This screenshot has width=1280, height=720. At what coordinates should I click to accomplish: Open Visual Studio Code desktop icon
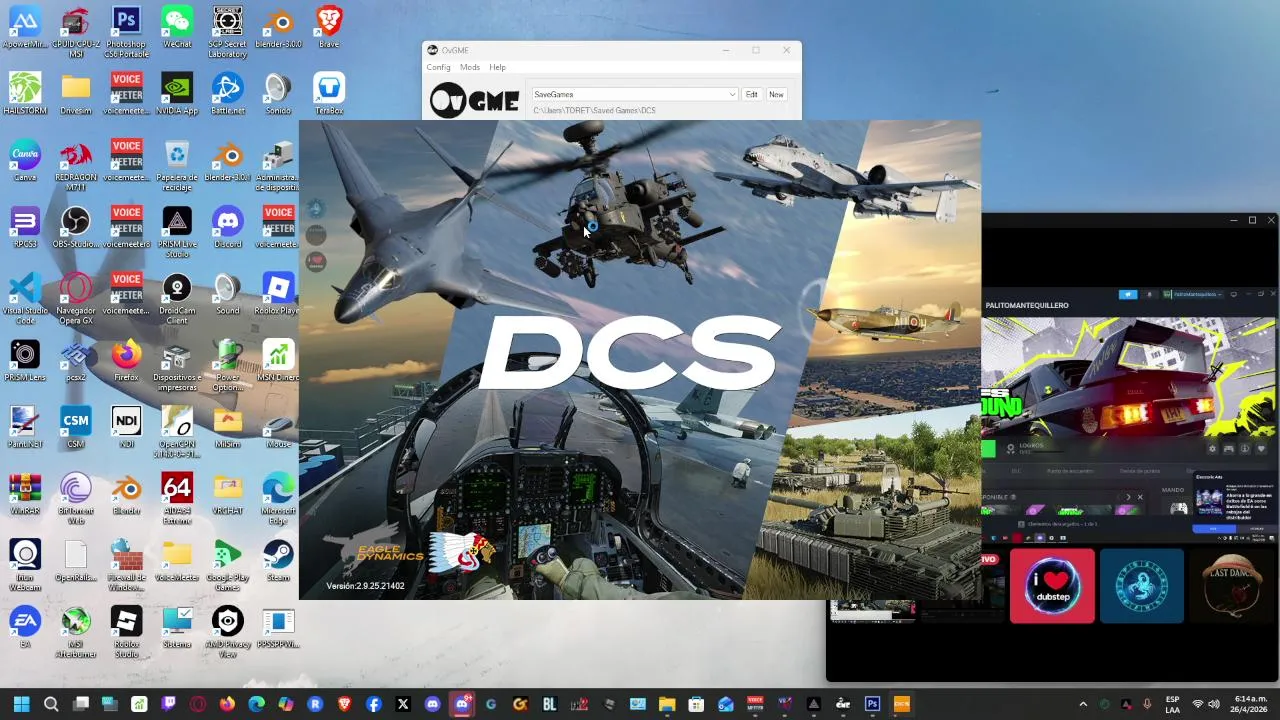click(x=25, y=298)
